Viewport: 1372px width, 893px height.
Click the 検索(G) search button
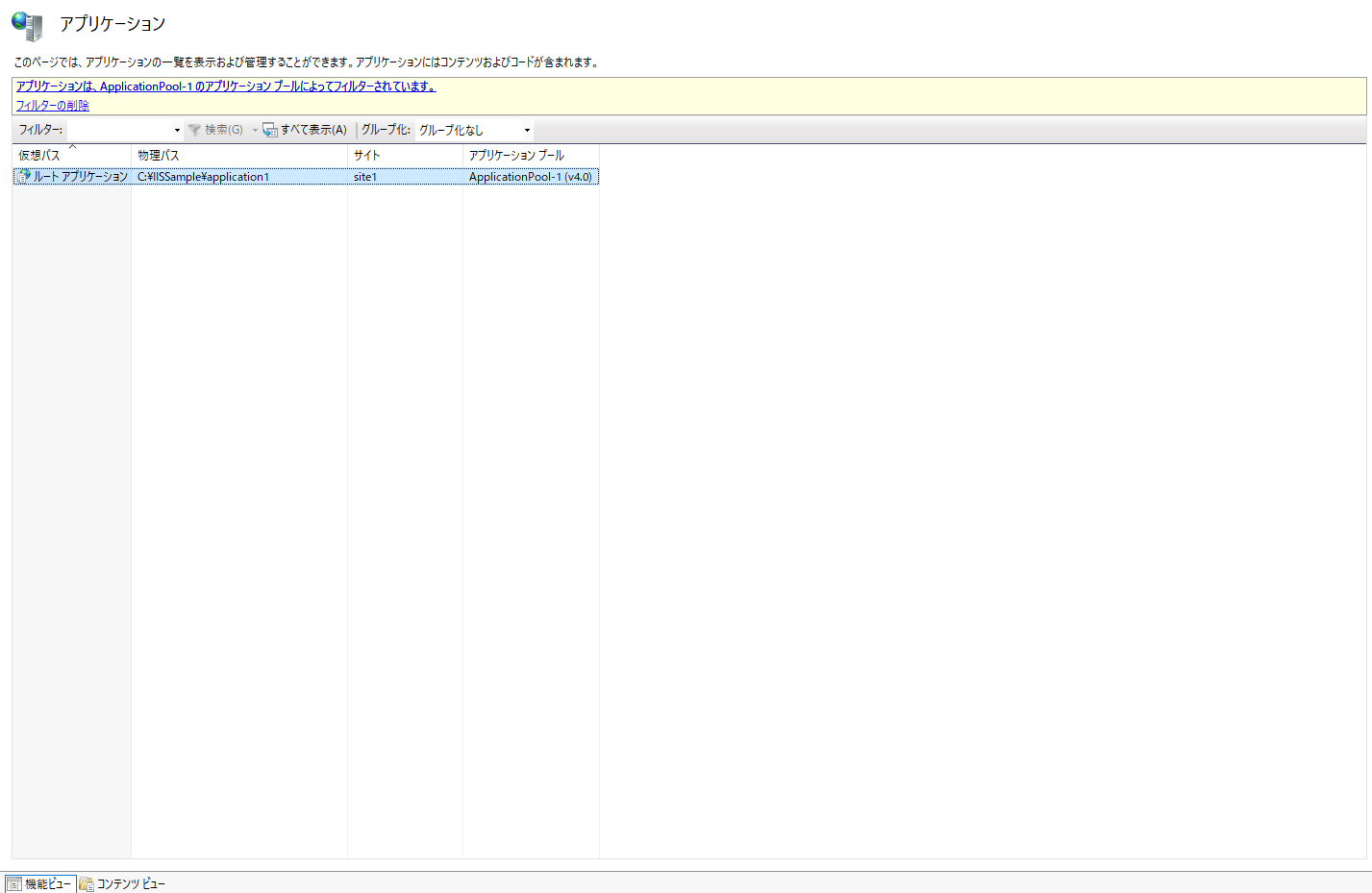click(216, 130)
